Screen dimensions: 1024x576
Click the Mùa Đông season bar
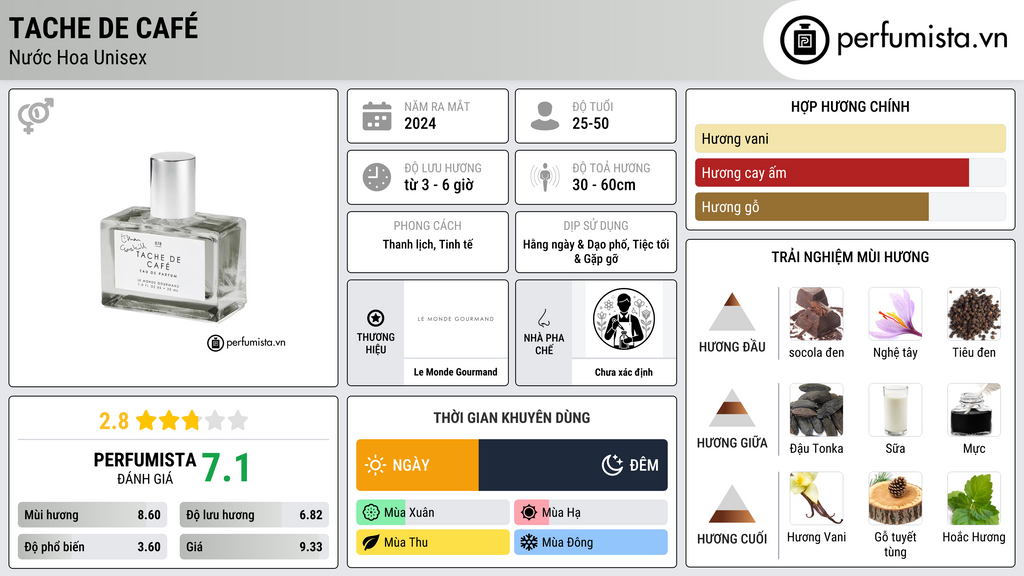(591, 542)
